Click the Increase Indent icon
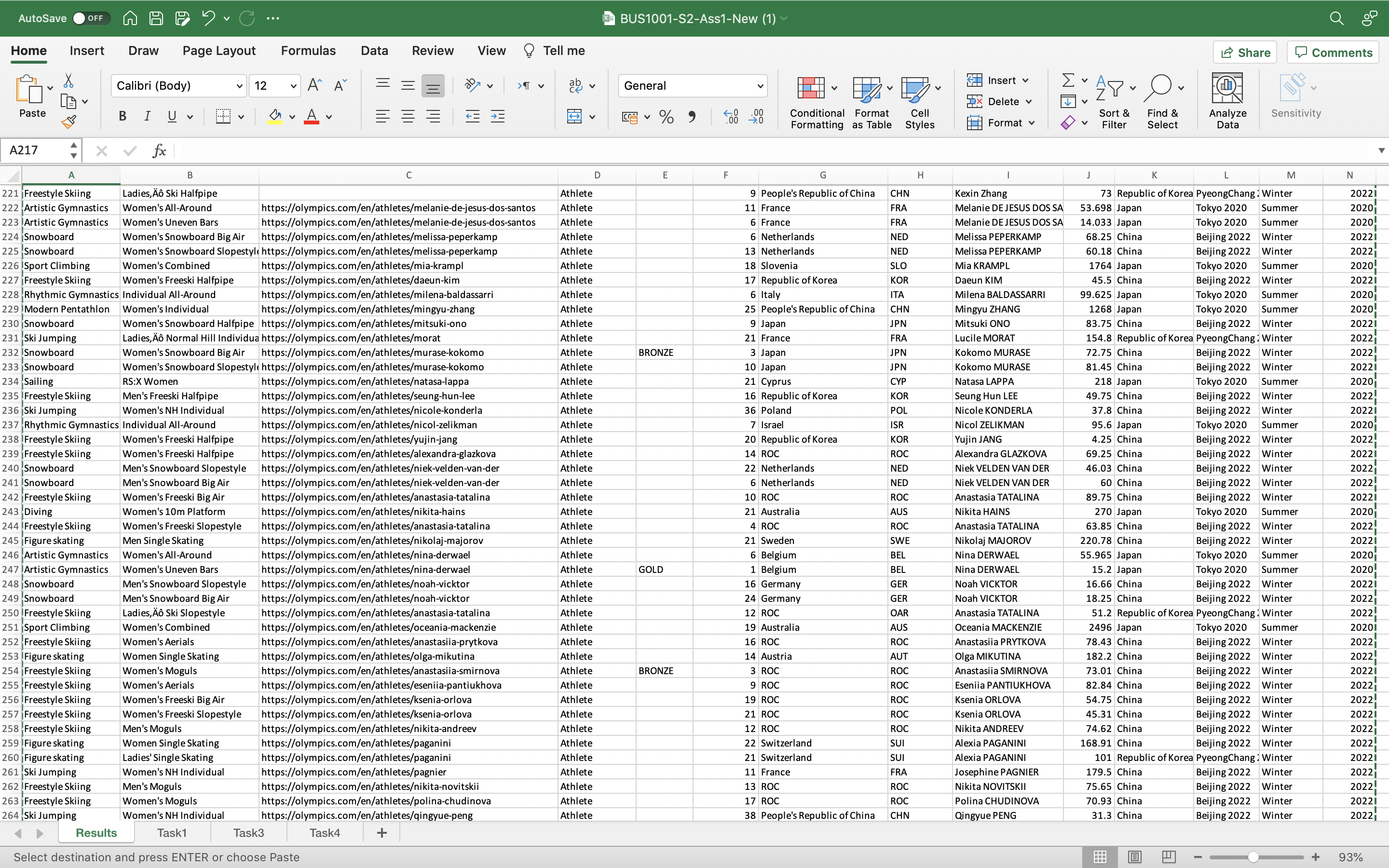This screenshot has height=868, width=1389. pos(498,117)
